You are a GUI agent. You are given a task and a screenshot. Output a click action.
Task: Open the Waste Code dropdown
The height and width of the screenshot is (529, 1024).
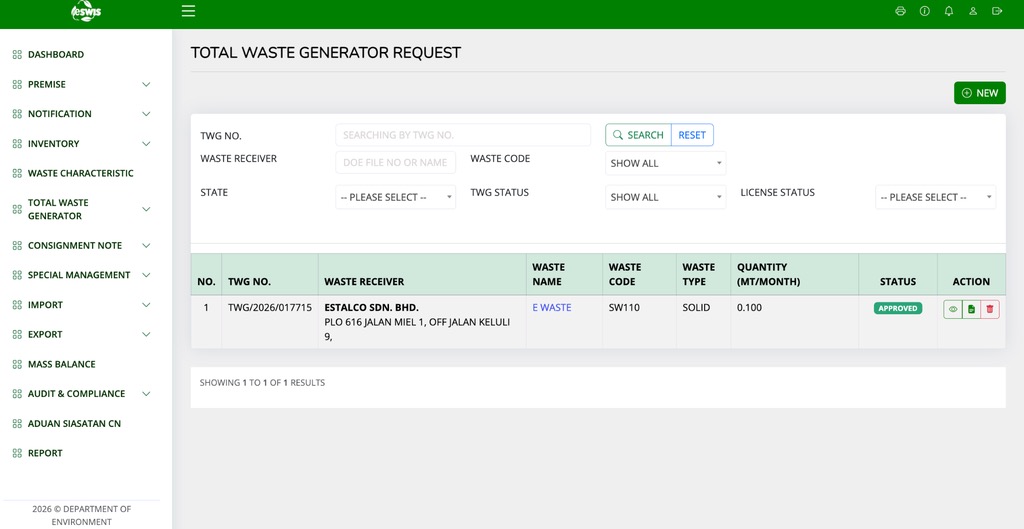(x=665, y=163)
